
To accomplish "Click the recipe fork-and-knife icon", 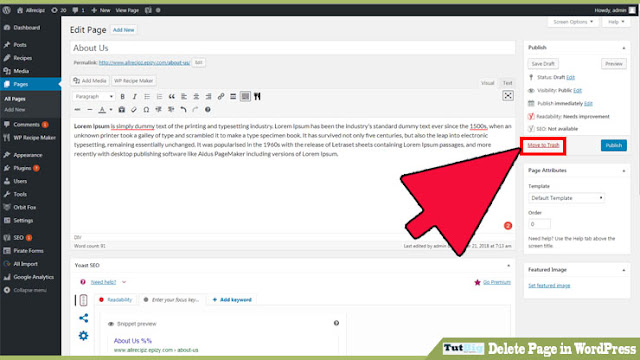I will pyautogui.click(x=257, y=96).
